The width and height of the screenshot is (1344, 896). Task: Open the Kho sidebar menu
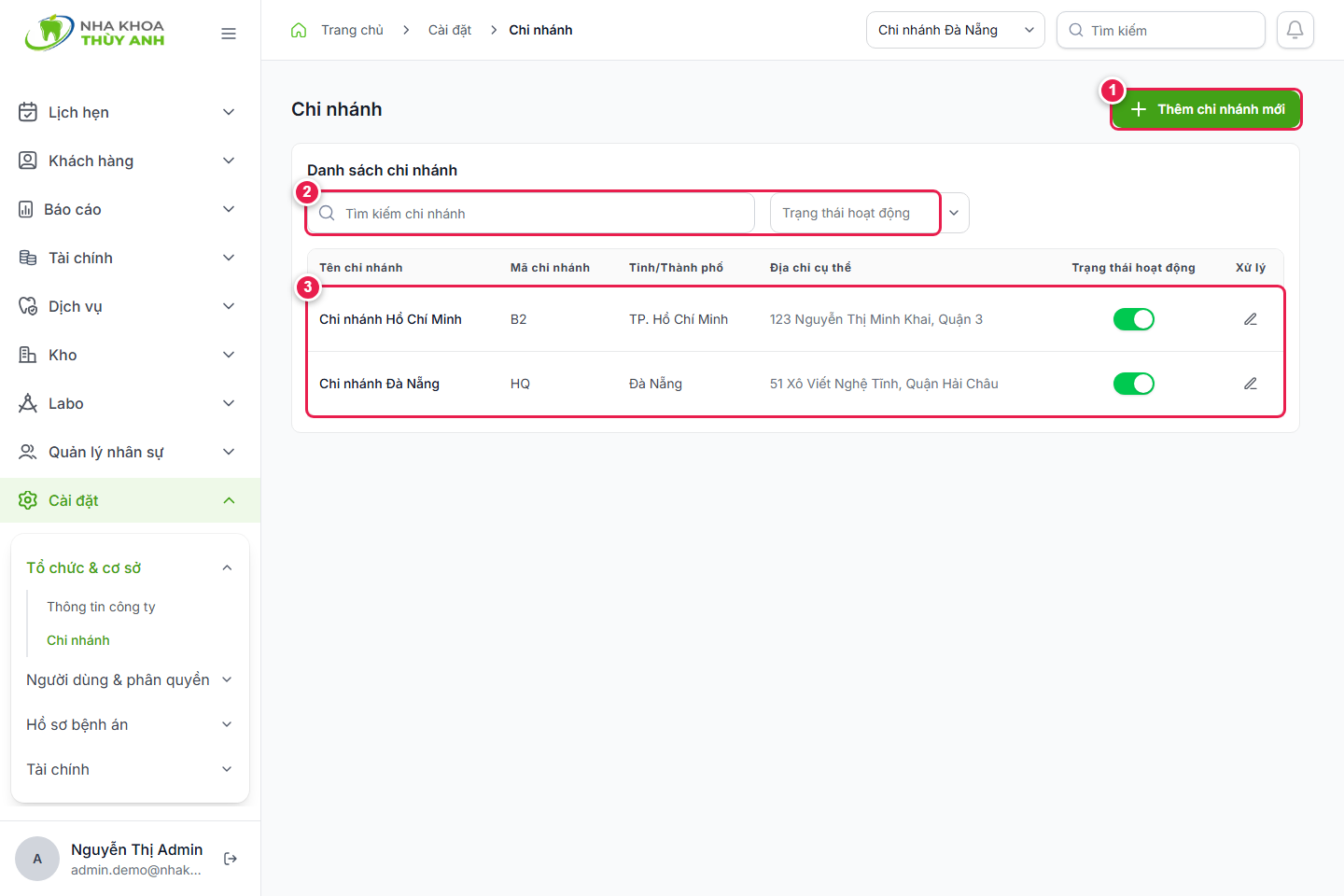point(131,355)
